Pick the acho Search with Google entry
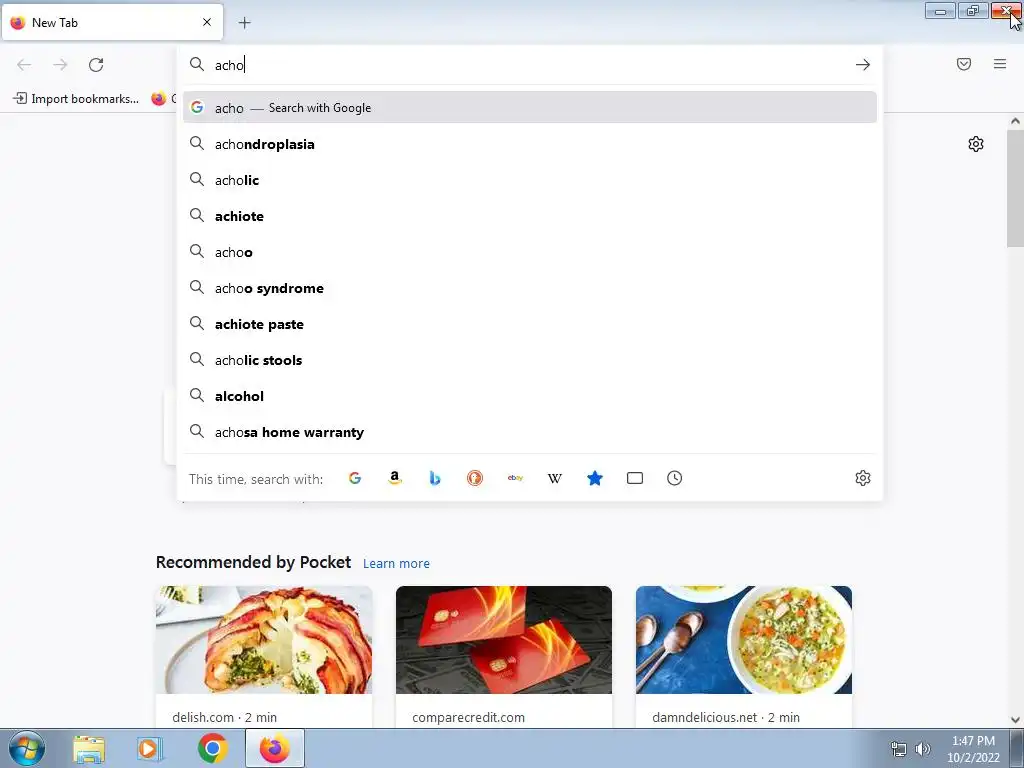1024x768 pixels. pyautogui.click(x=530, y=108)
